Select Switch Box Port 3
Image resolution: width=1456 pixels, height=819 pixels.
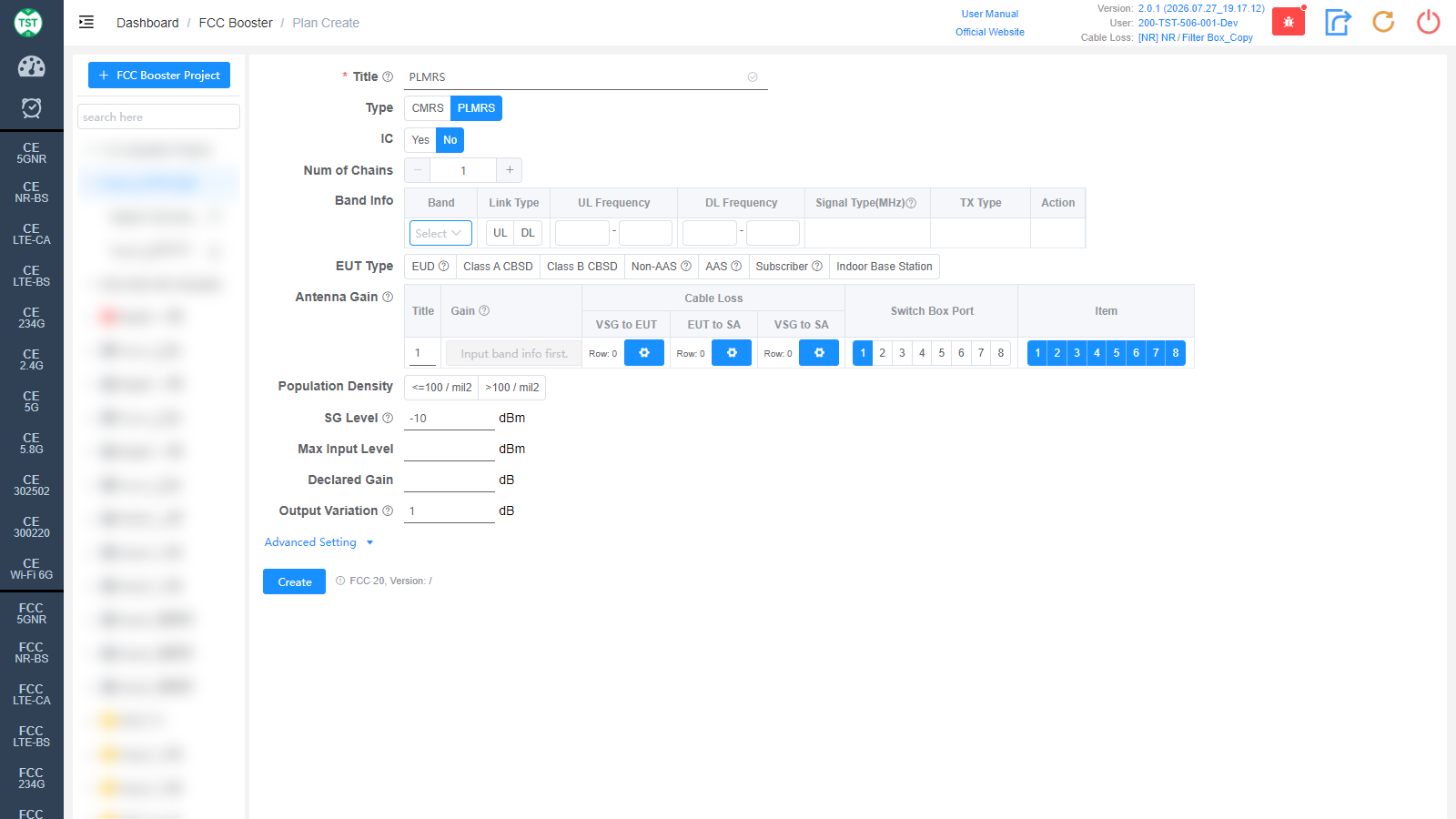click(902, 353)
